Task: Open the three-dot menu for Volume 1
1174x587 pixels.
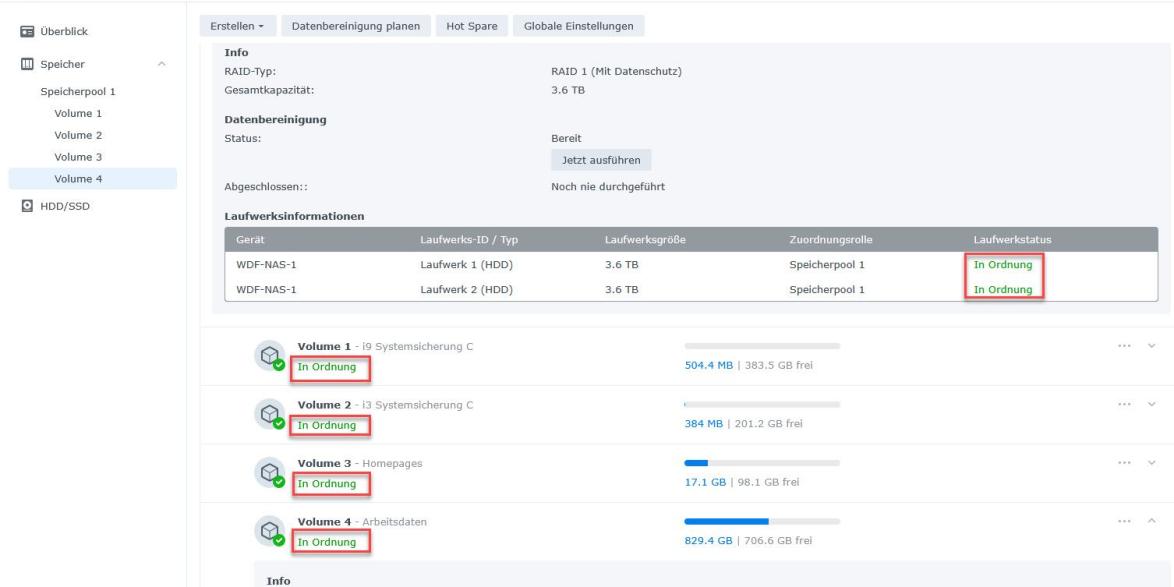Action: 1125,346
